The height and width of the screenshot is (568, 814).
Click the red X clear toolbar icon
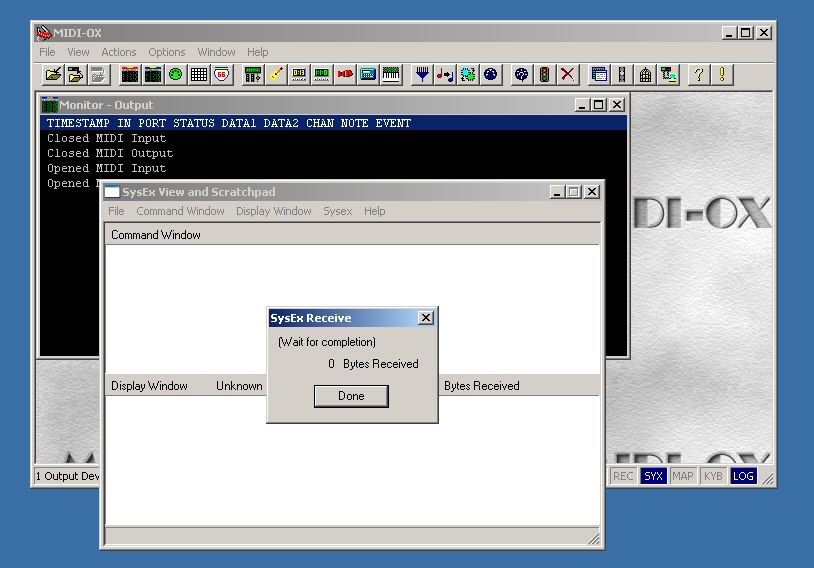pyautogui.click(x=567, y=75)
